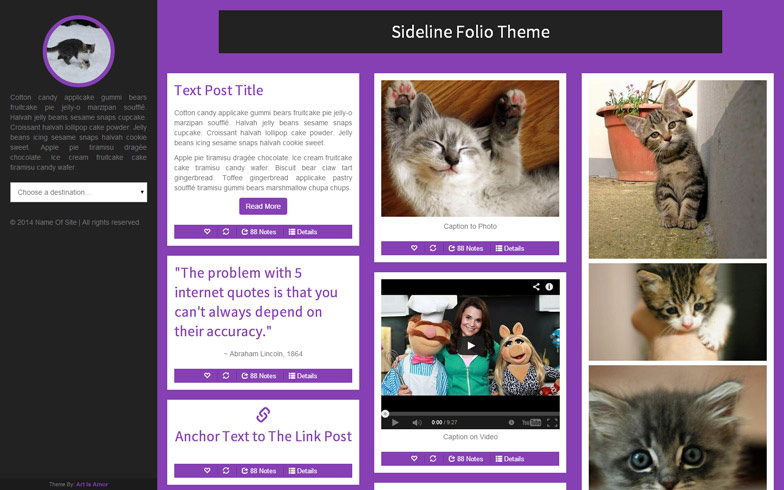
Task: Click the Read More button
Action: 263,206
